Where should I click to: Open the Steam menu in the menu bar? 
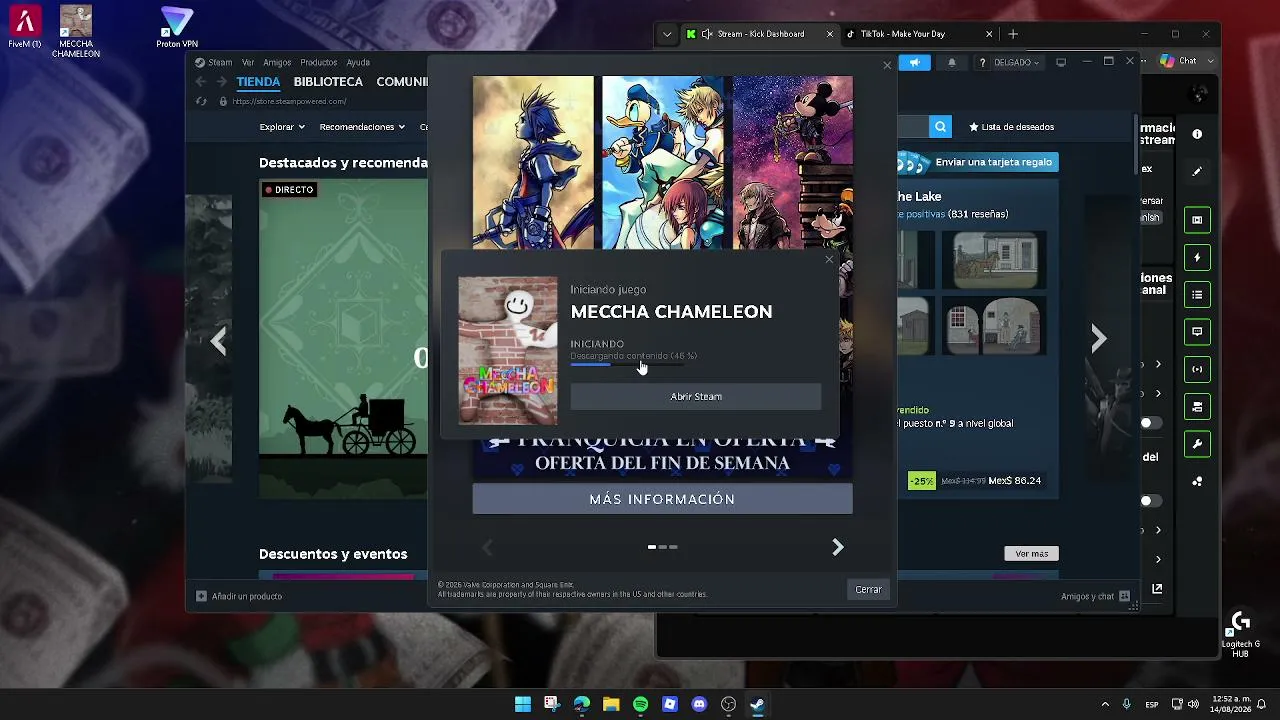220,62
